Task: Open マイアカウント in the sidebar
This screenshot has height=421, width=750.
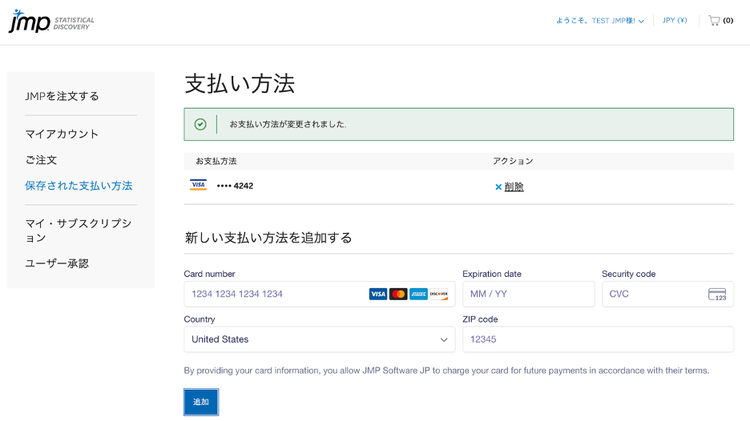Action: click(x=62, y=134)
